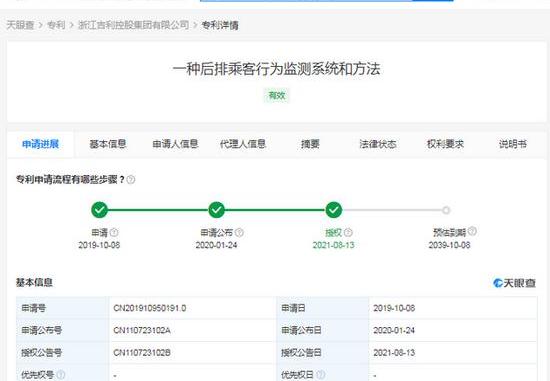
Task: Click the grant number CN110723102B
Action: point(142,353)
